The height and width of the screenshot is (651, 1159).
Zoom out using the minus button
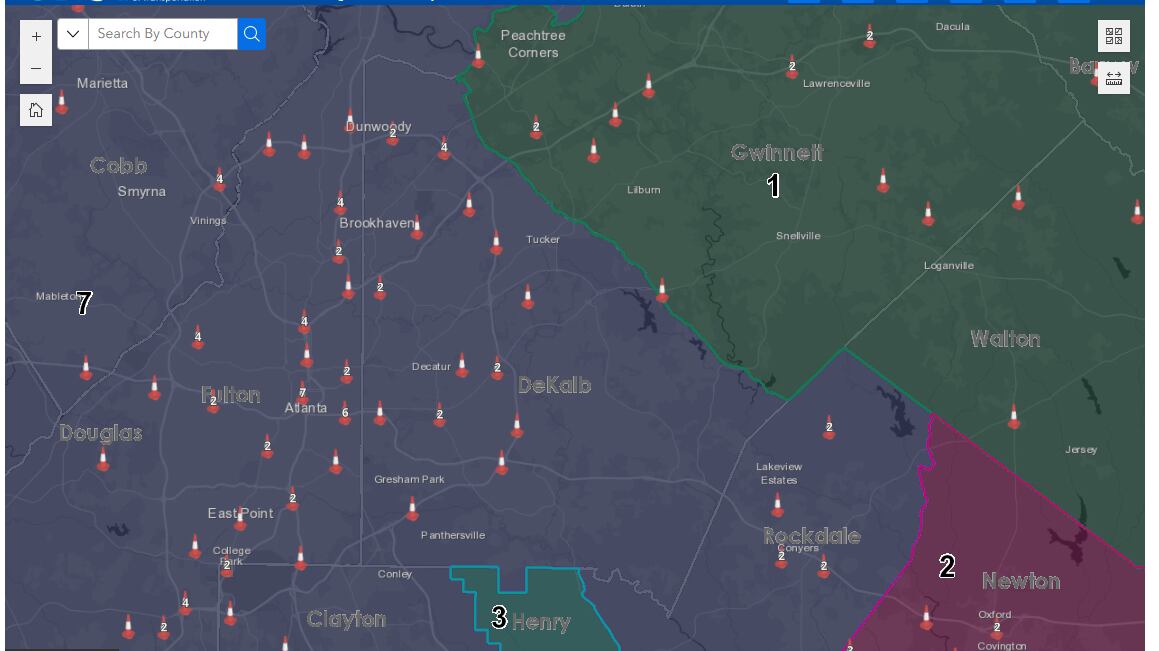click(x=35, y=70)
